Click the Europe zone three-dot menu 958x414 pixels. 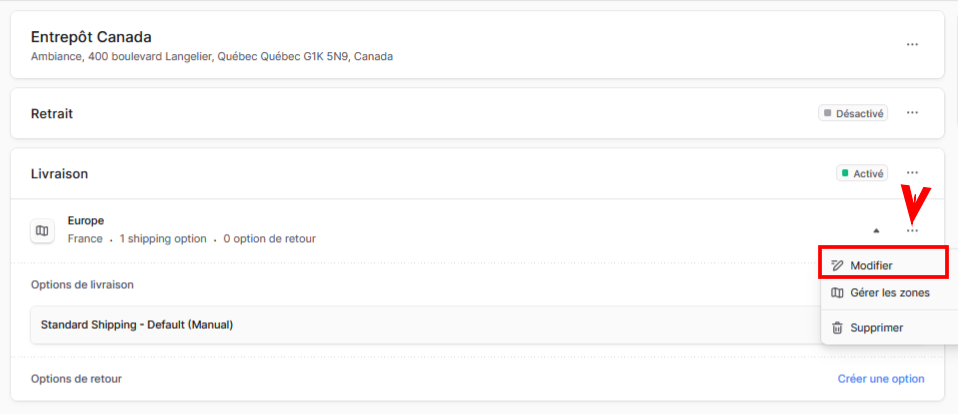coord(912,230)
